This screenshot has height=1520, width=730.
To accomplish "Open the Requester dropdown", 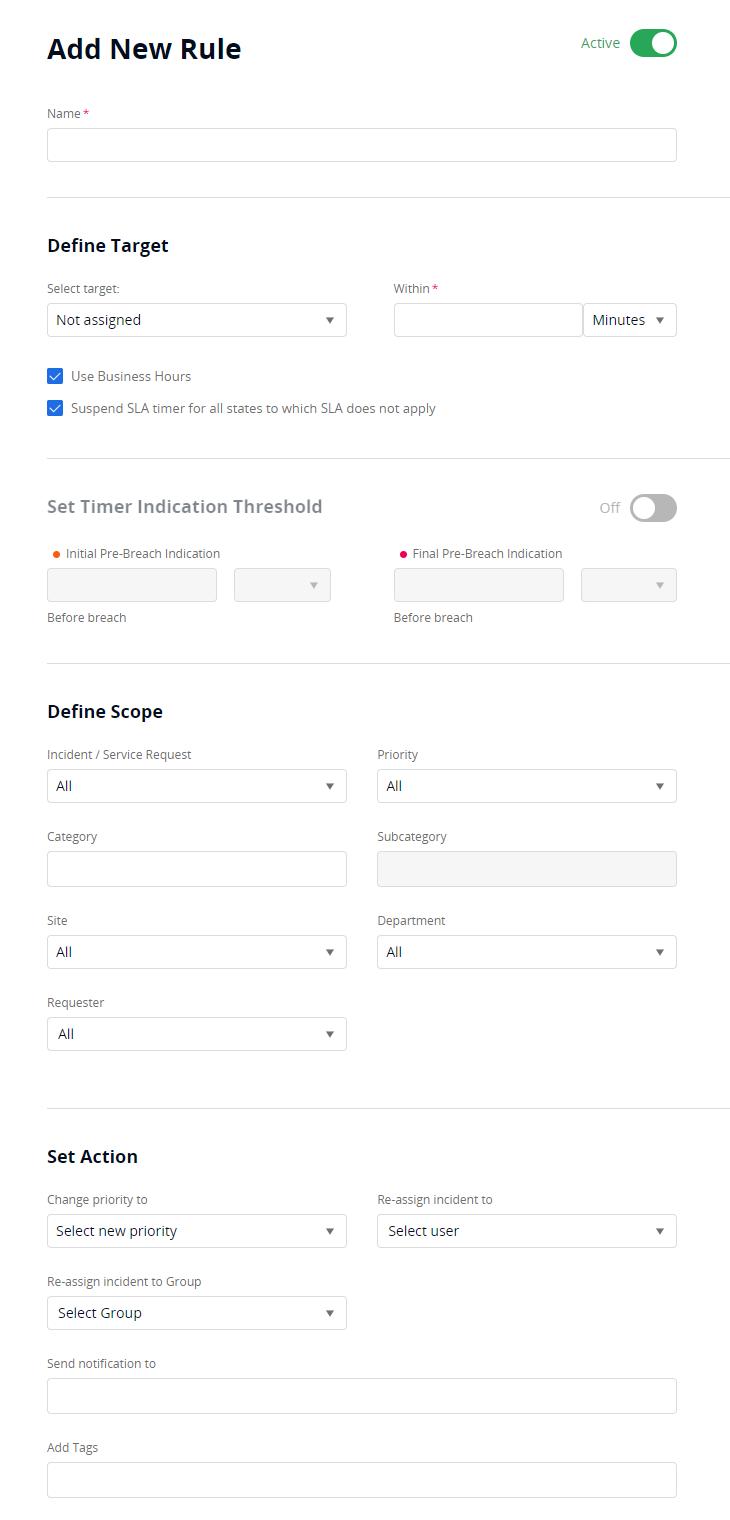I will [196, 1034].
